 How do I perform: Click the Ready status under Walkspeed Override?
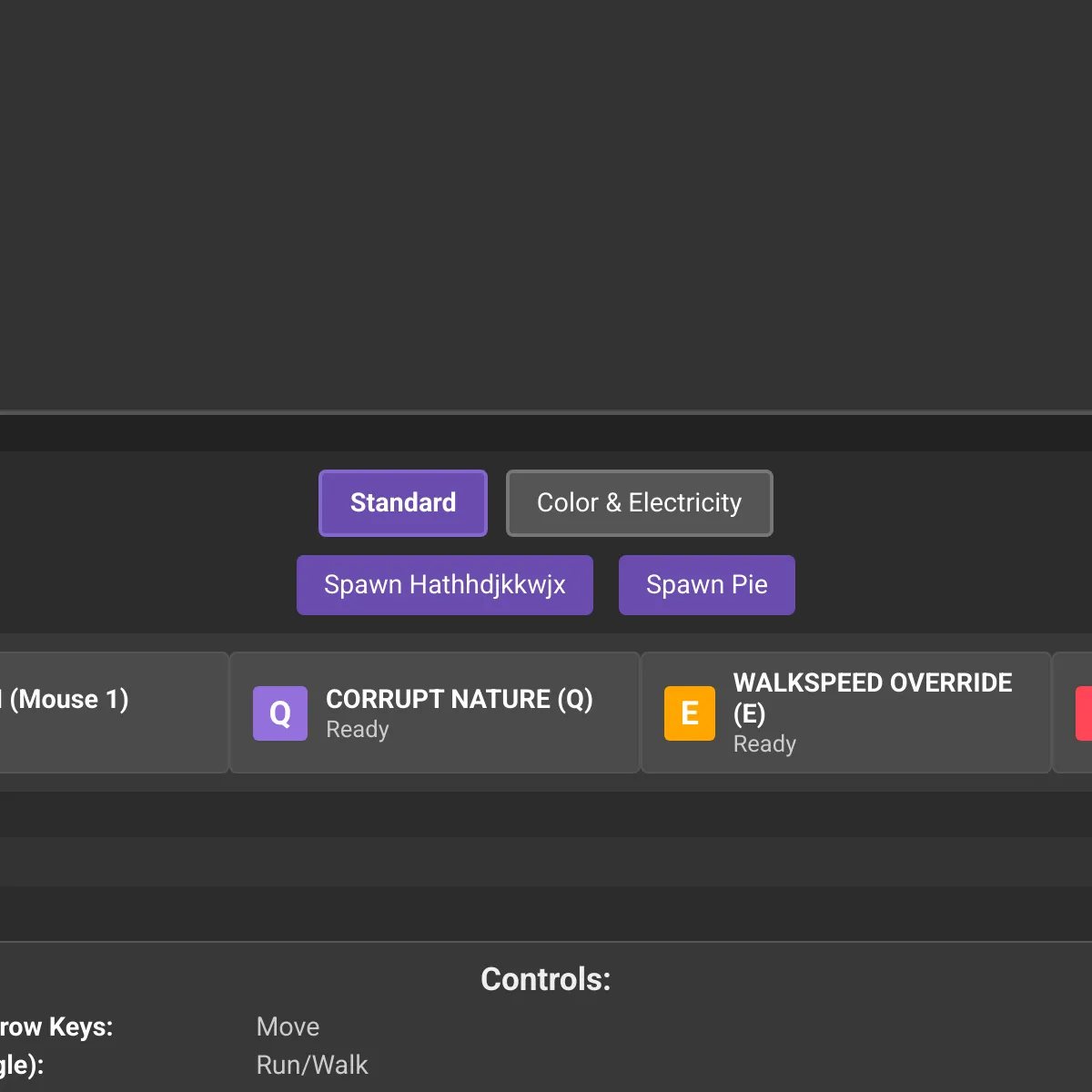coord(765,744)
